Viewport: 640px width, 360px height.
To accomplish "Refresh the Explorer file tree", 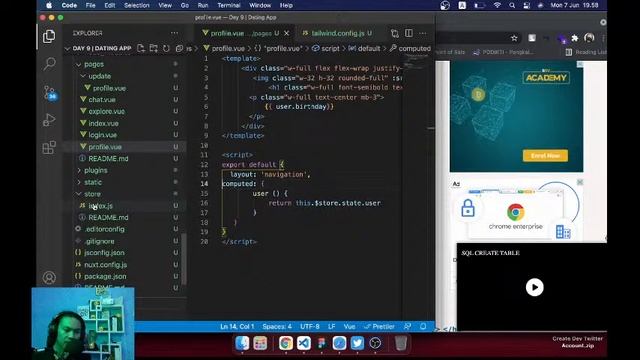I will 166,48.
